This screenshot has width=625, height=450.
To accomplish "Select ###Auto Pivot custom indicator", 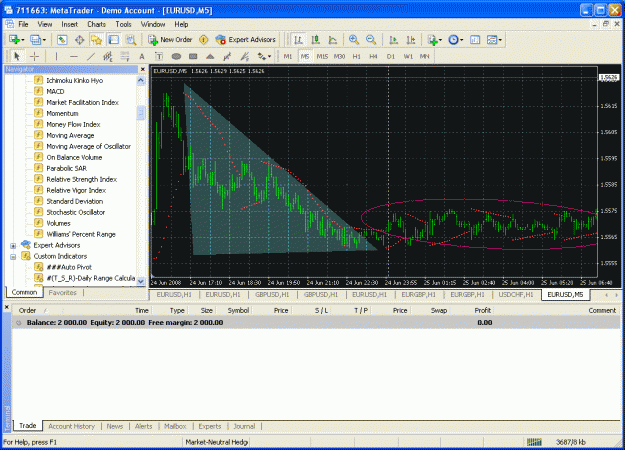I will pos(69,267).
